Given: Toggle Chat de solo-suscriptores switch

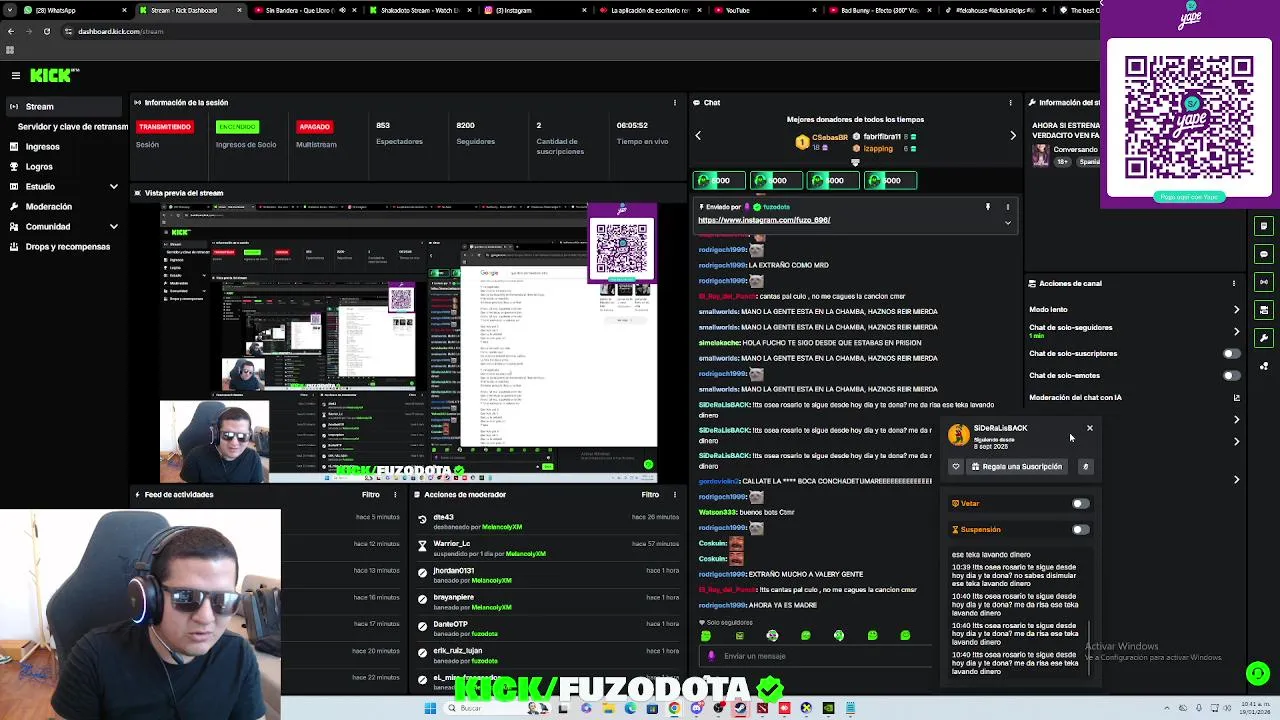Looking at the screenshot, I should (x=1231, y=353).
